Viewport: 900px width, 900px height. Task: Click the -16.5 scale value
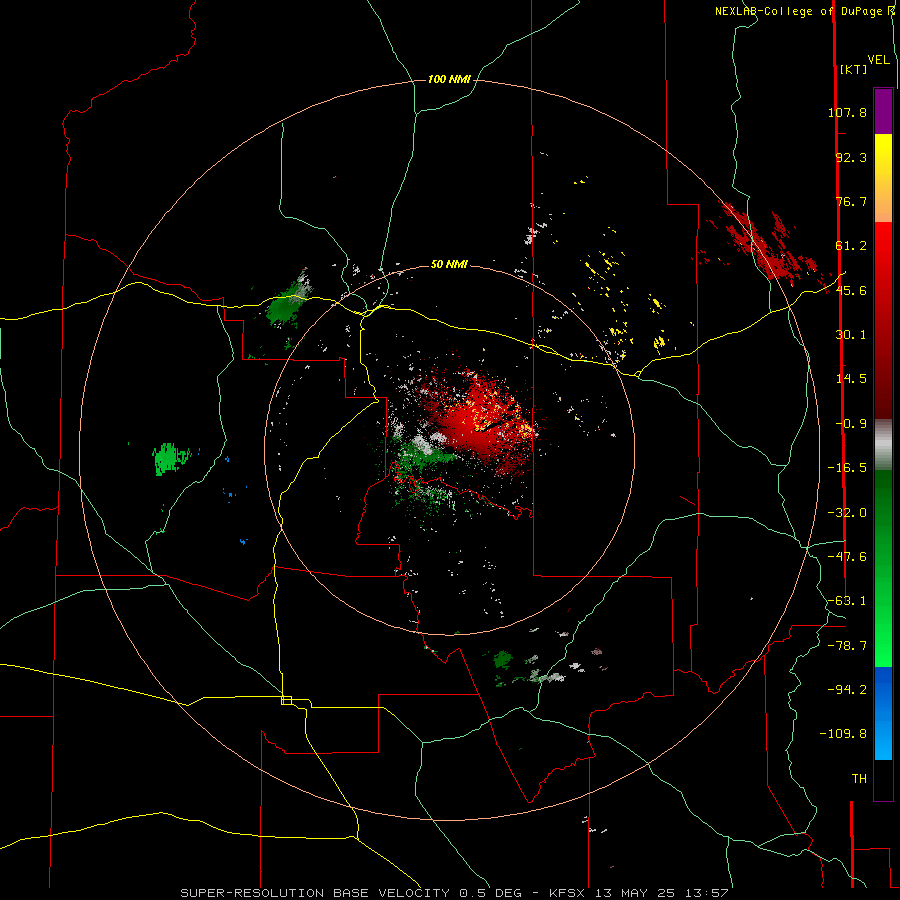(x=847, y=468)
